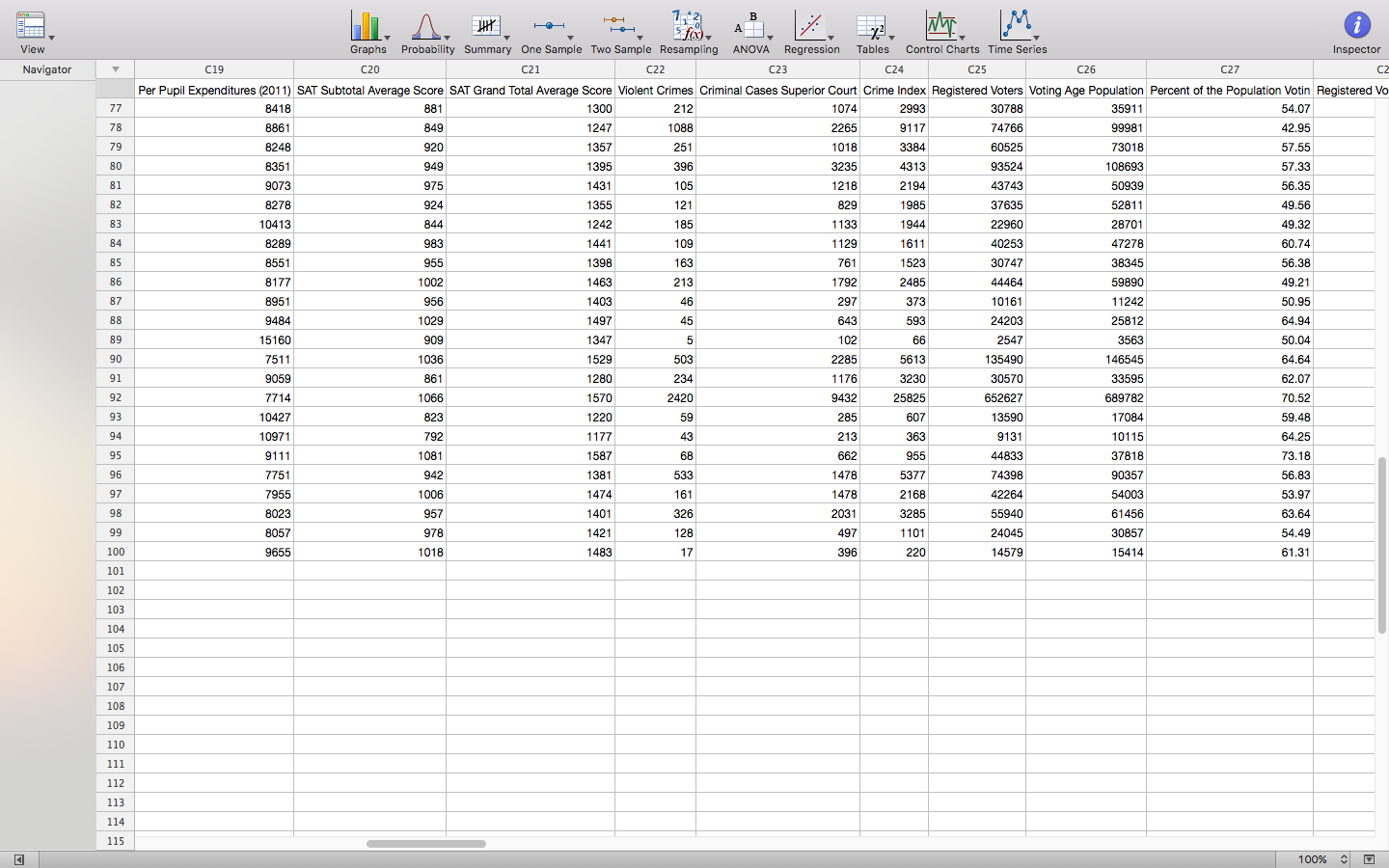Select column header C23

[777, 69]
